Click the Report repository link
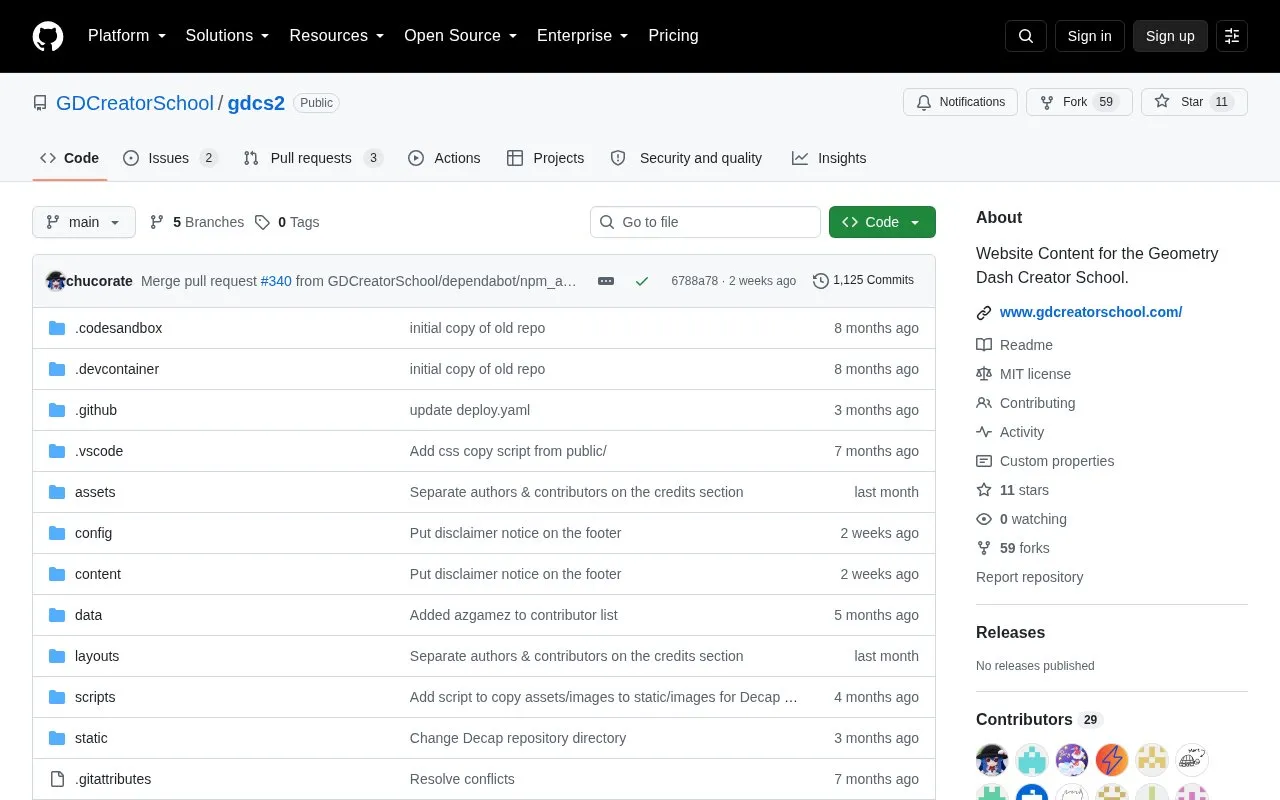 point(1029,577)
